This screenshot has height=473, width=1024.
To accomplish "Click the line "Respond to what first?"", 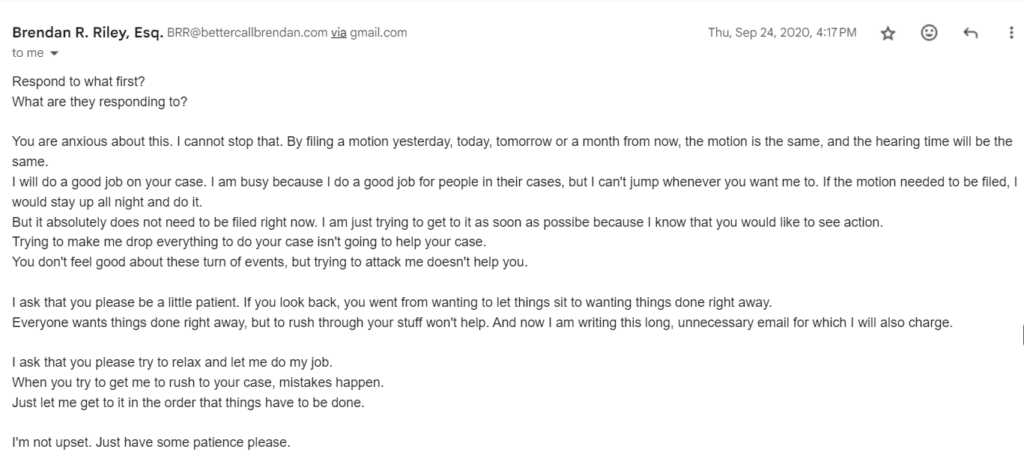I will tap(78, 82).
